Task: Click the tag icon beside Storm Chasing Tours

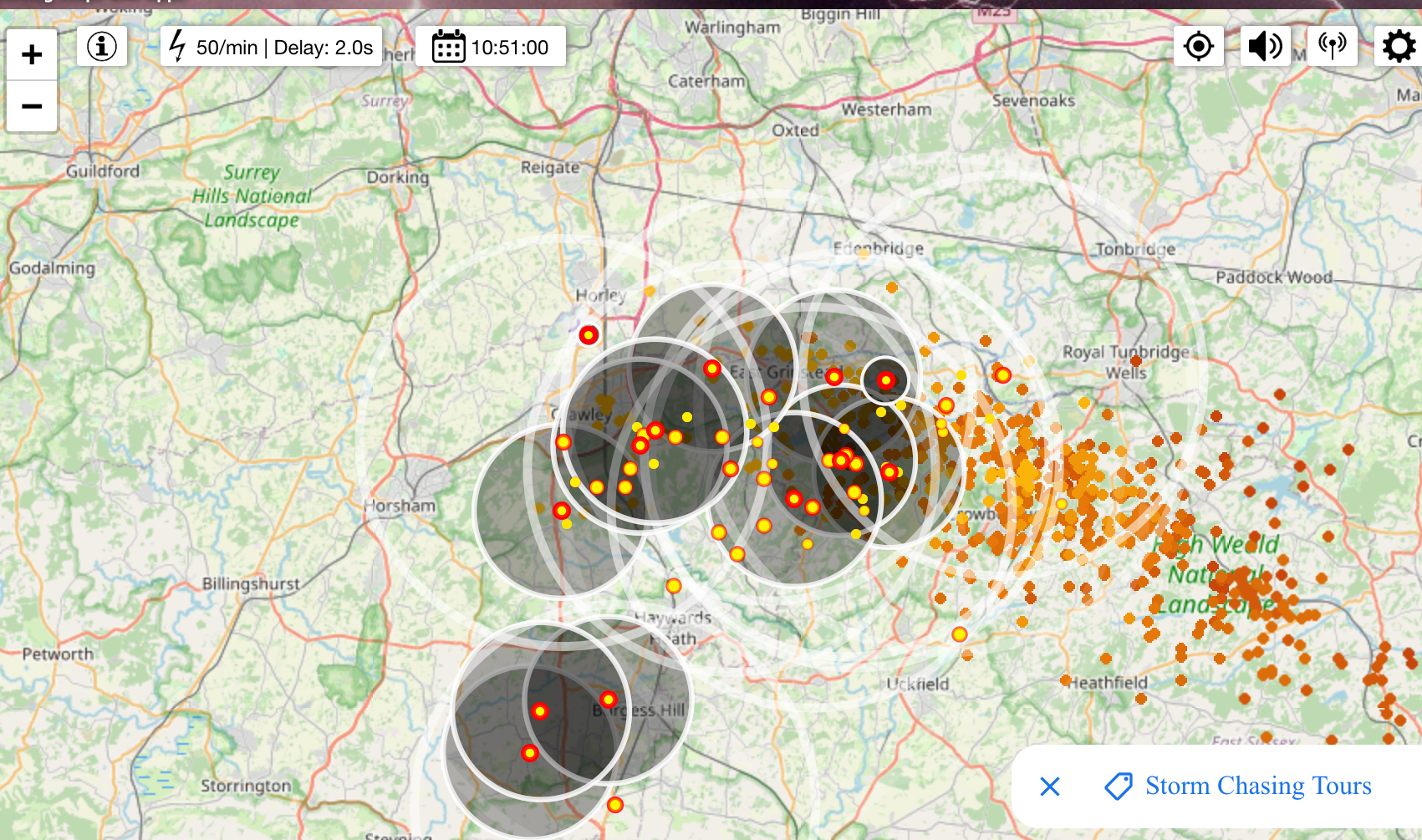Action: coord(1119,786)
